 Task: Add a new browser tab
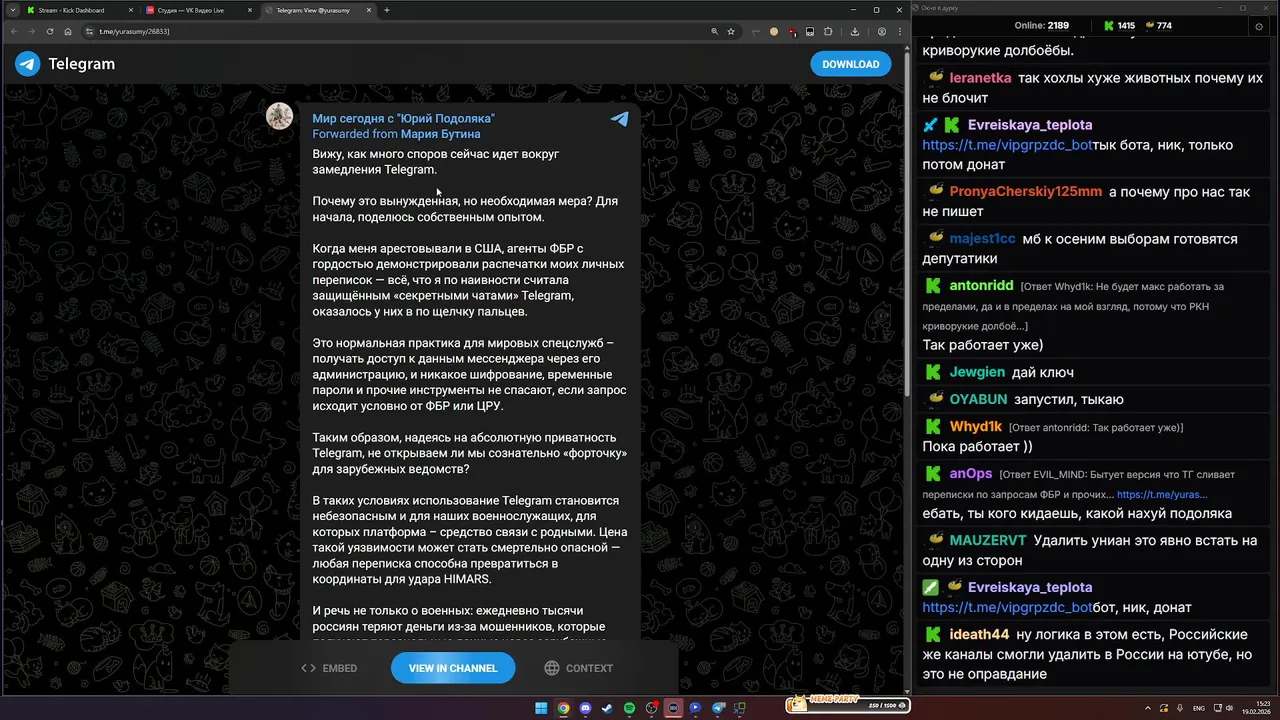point(387,10)
